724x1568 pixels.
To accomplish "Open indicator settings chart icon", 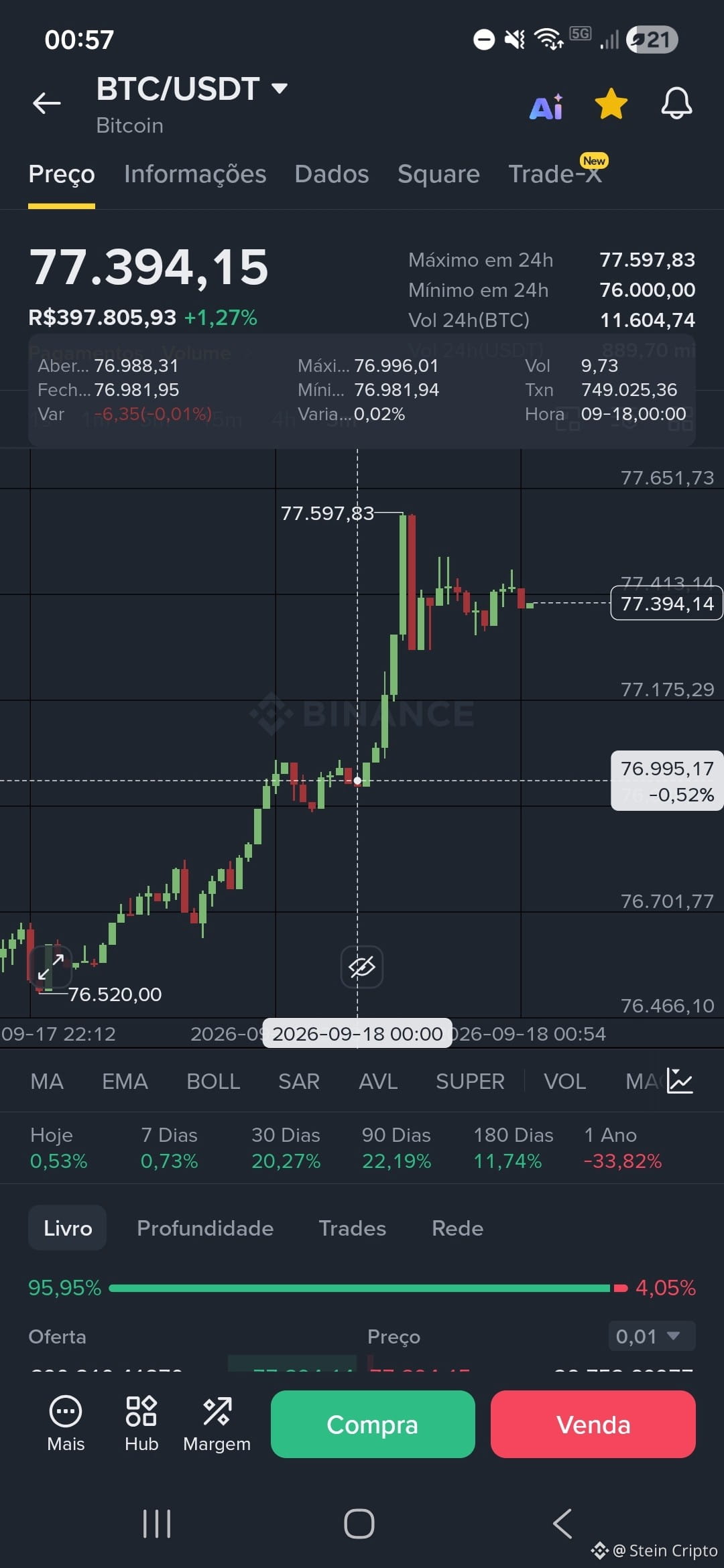I will tap(680, 1081).
